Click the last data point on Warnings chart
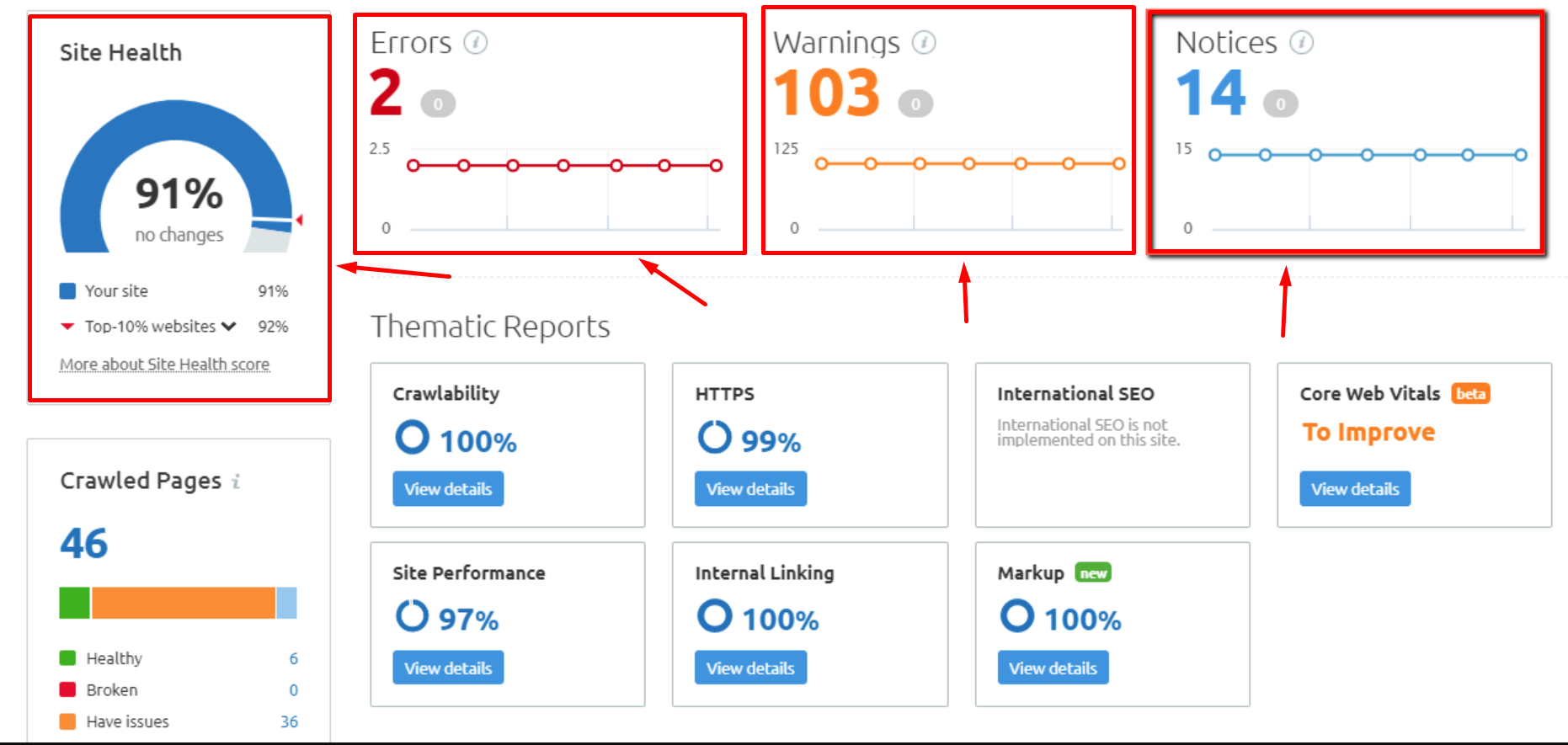The width and height of the screenshot is (1568, 745). click(x=1118, y=163)
